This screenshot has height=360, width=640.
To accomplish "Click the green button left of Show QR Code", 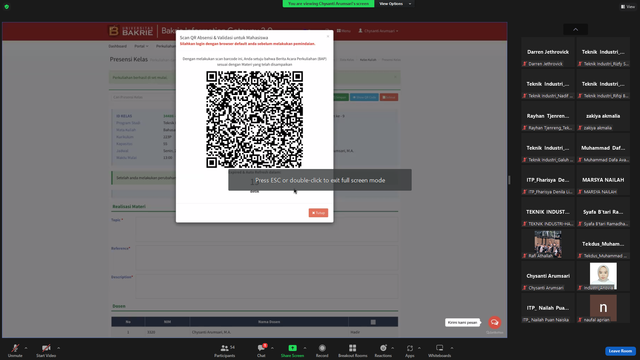I will 340,97.
